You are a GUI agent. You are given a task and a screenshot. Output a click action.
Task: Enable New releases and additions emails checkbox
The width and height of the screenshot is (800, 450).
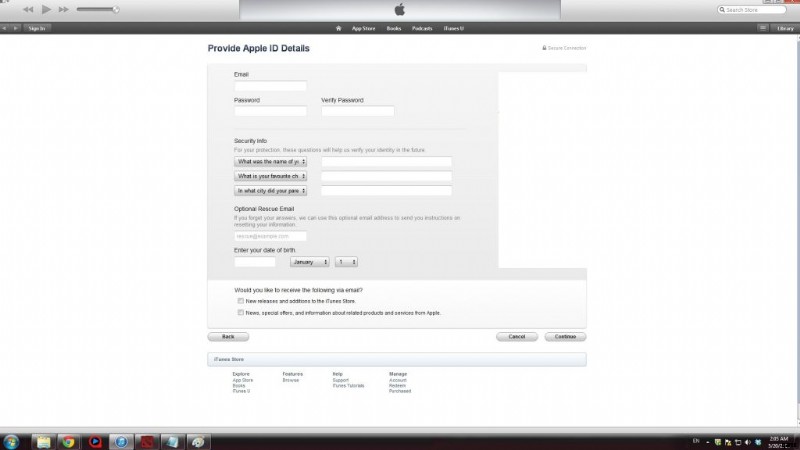(x=241, y=300)
